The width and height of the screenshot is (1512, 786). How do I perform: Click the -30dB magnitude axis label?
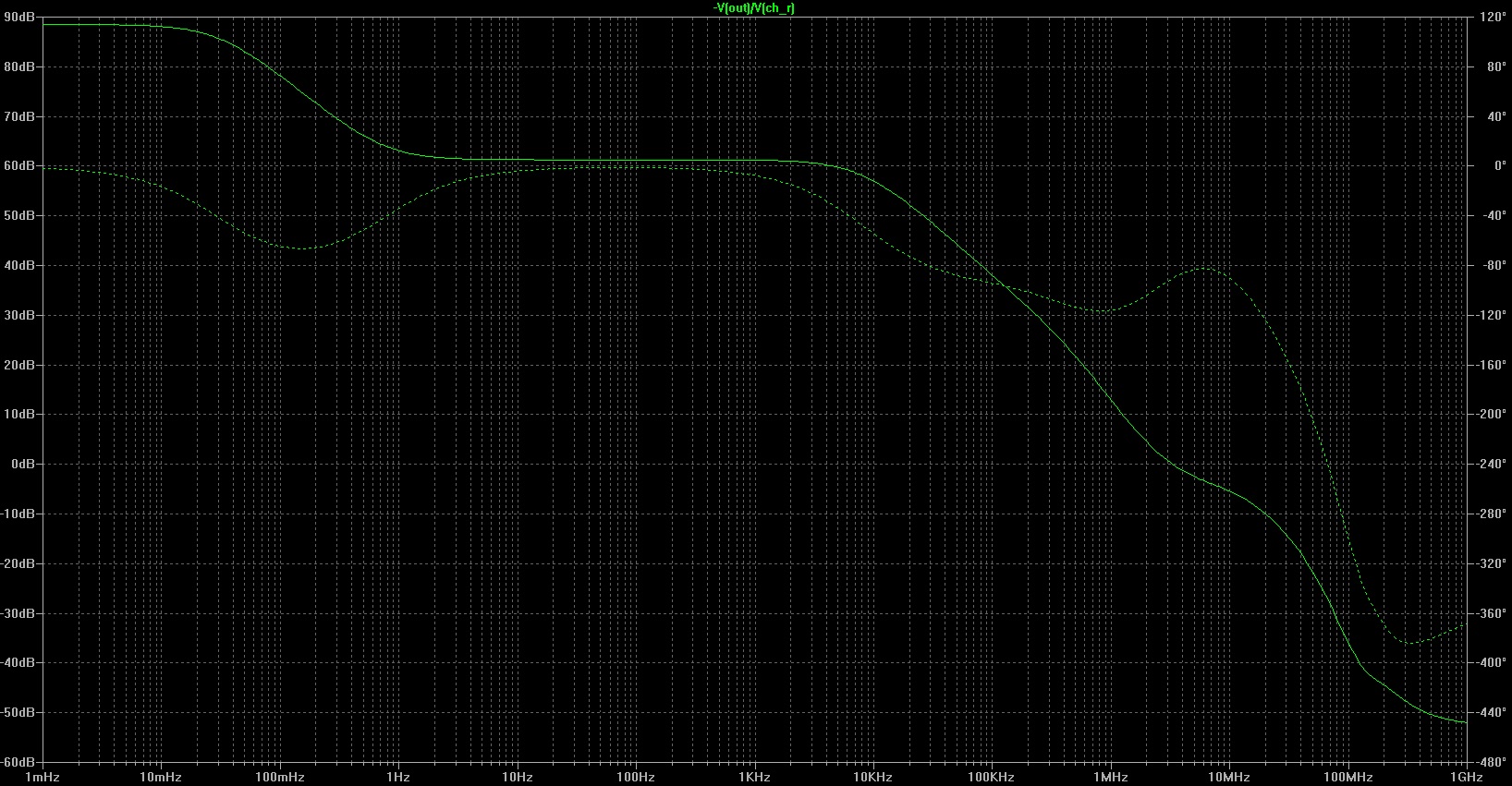18,613
